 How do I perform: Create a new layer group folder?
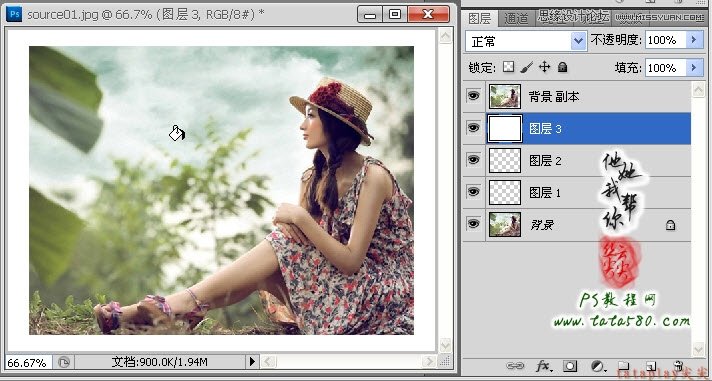coord(624,366)
